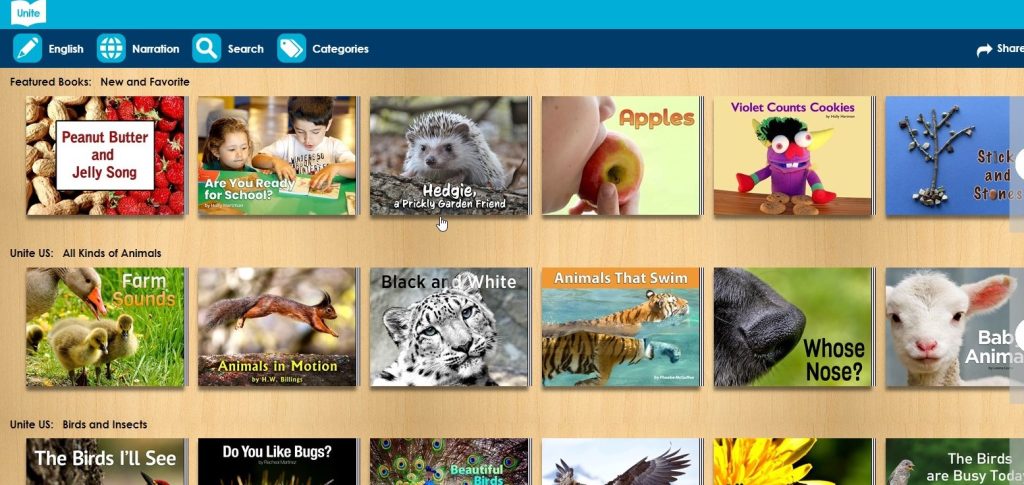Open the Farm Sounds book
The height and width of the screenshot is (485, 1024).
pyautogui.click(x=106, y=327)
